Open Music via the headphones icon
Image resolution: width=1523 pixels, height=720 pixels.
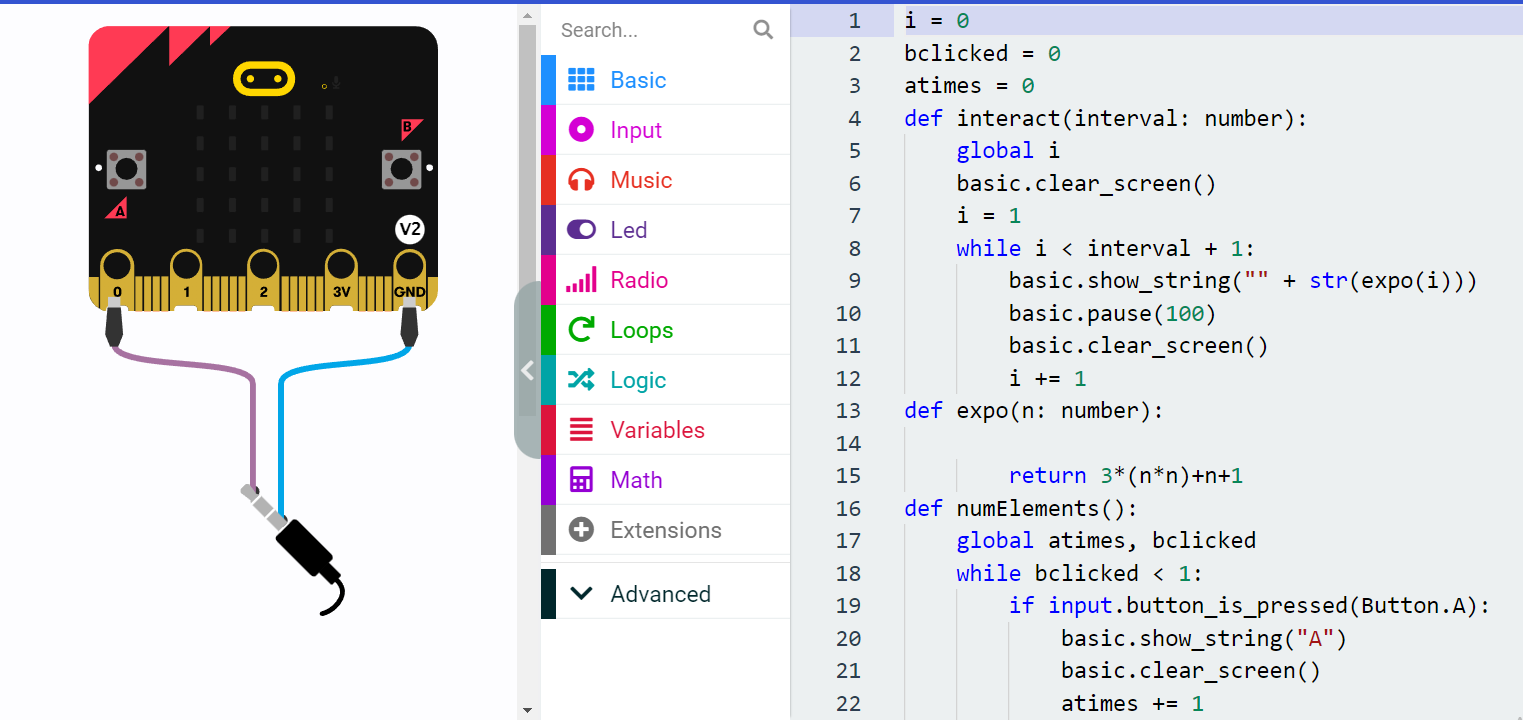[x=580, y=179]
